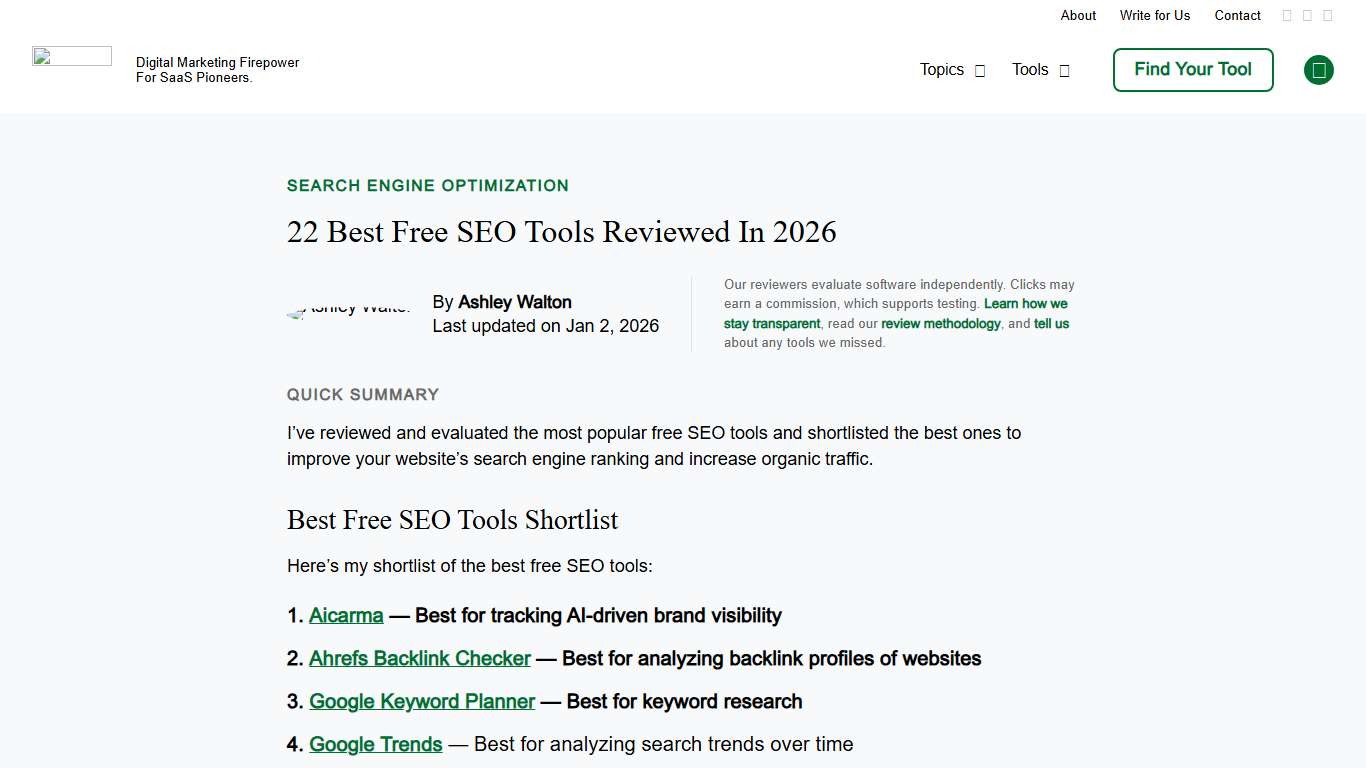Open the About page
The width and height of the screenshot is (1366, 768).
point(1078,15)
